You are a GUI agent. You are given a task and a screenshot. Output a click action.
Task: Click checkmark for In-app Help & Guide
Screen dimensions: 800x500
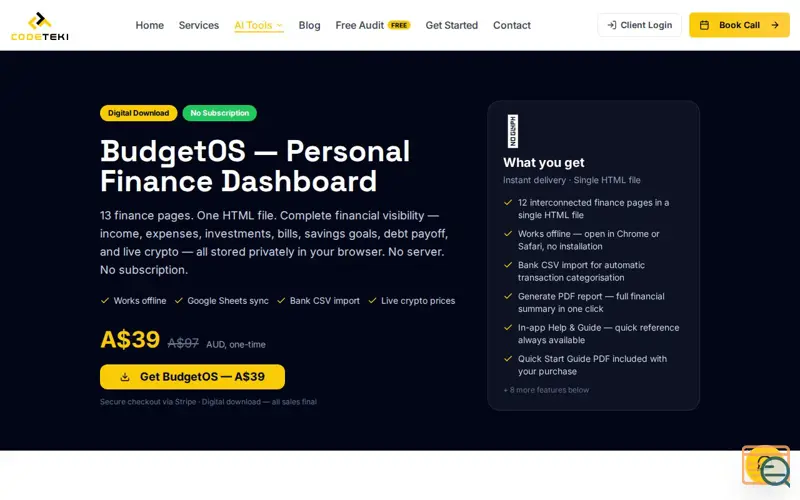pos(508,328)
